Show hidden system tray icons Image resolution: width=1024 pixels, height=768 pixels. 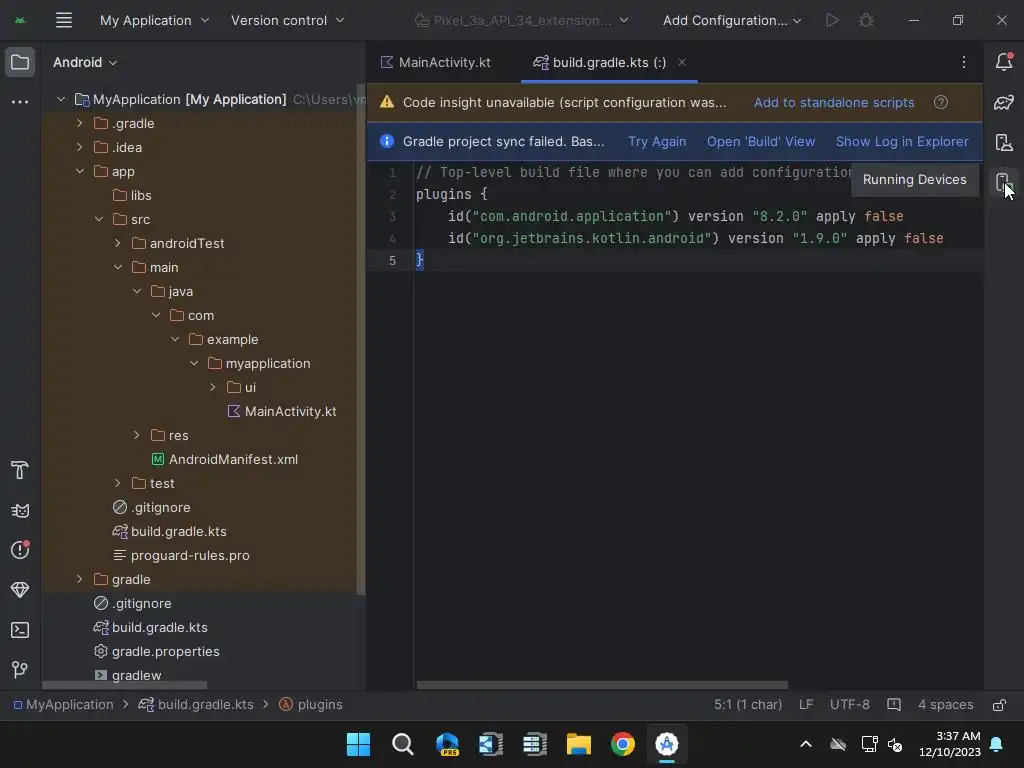(806, 744)
